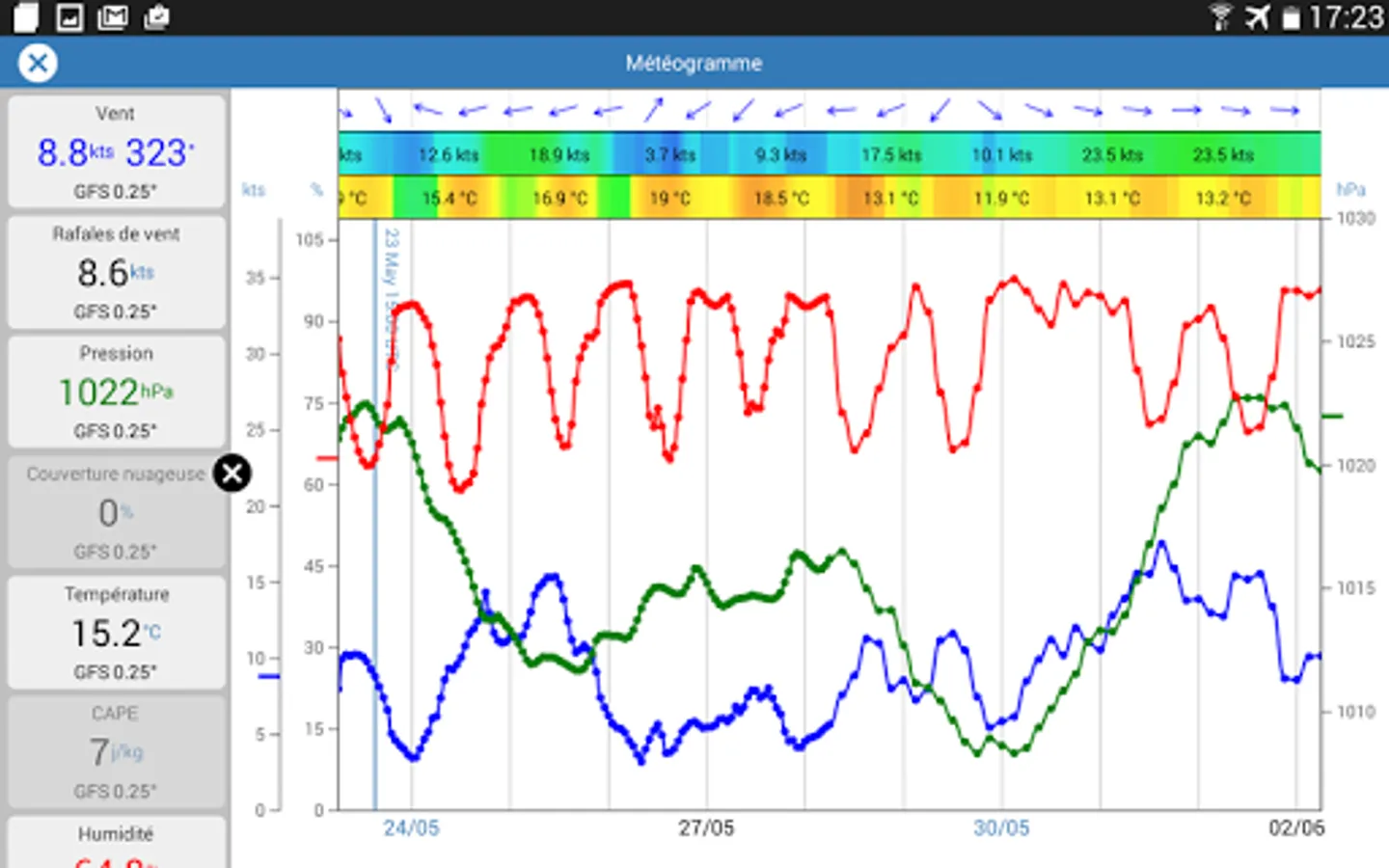
Task: Tap the 16.9 °C temperature cell
Action: (x=560, y=199)
